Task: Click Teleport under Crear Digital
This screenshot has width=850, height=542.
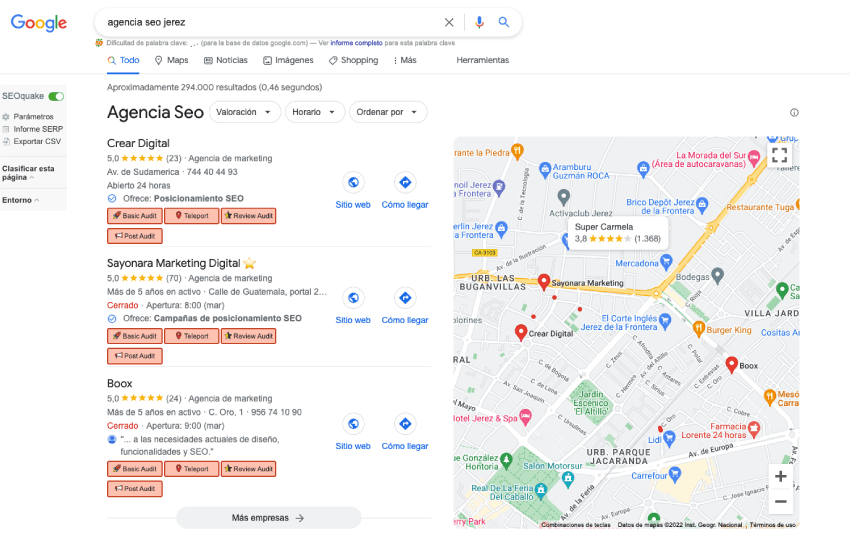Action: pyautogui.click(x=192, y=216)
